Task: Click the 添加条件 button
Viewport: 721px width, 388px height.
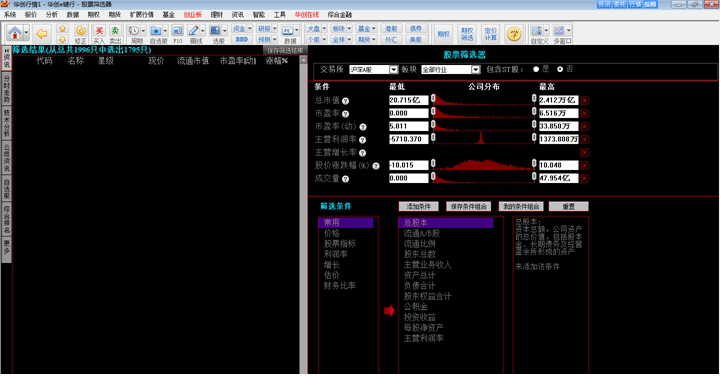Action: click(x=418, y=207)
